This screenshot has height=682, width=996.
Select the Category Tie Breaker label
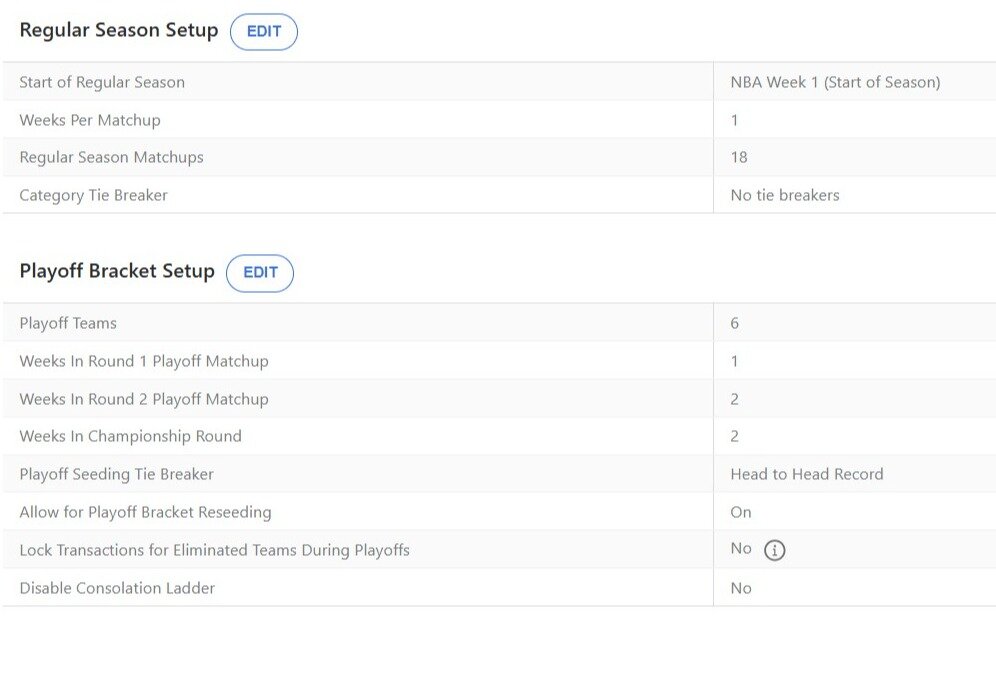(x=94, y=195)
